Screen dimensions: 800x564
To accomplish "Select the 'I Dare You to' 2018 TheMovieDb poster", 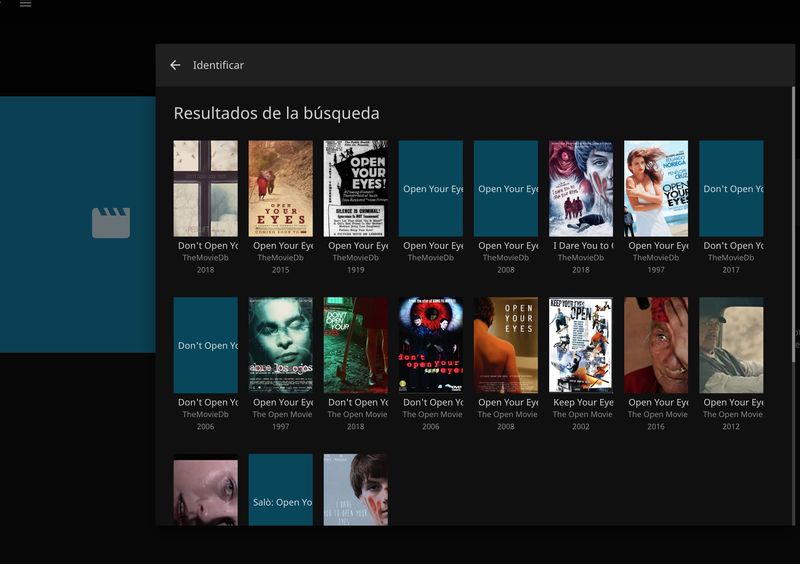I will click(580, 188).
